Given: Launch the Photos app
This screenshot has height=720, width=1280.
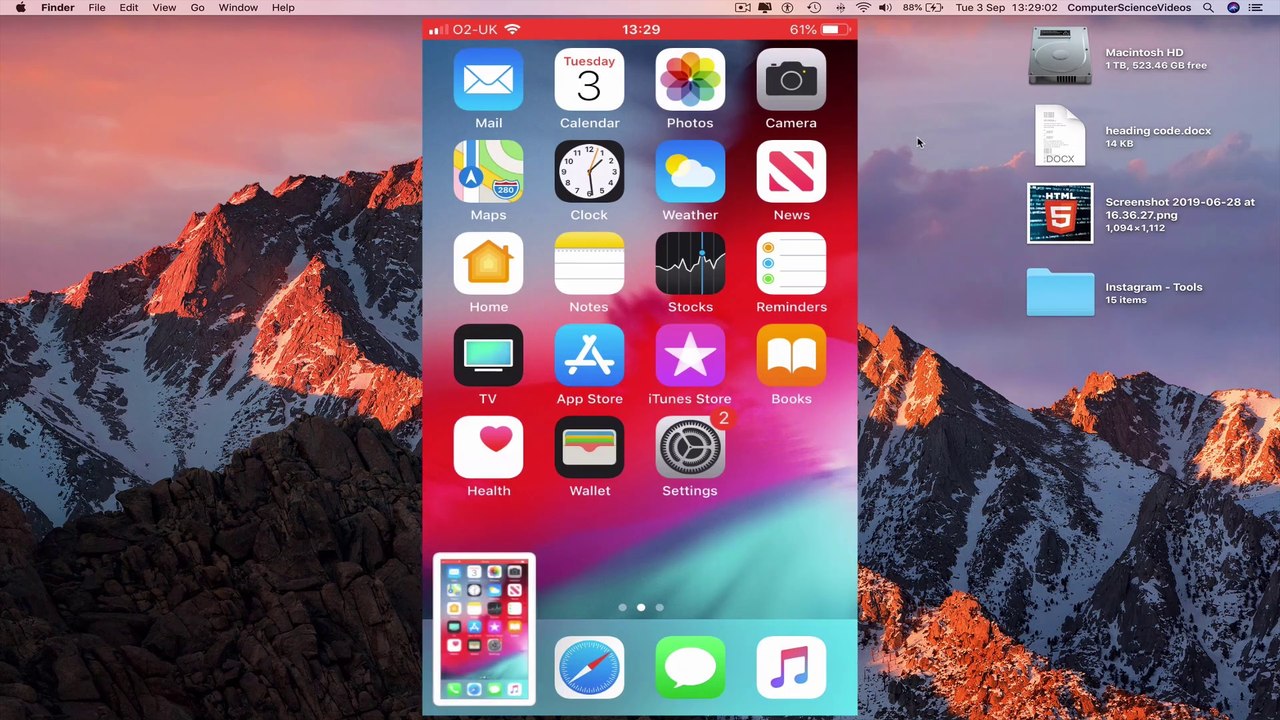Looking at the screenshot, I should [x=690, y=80].
